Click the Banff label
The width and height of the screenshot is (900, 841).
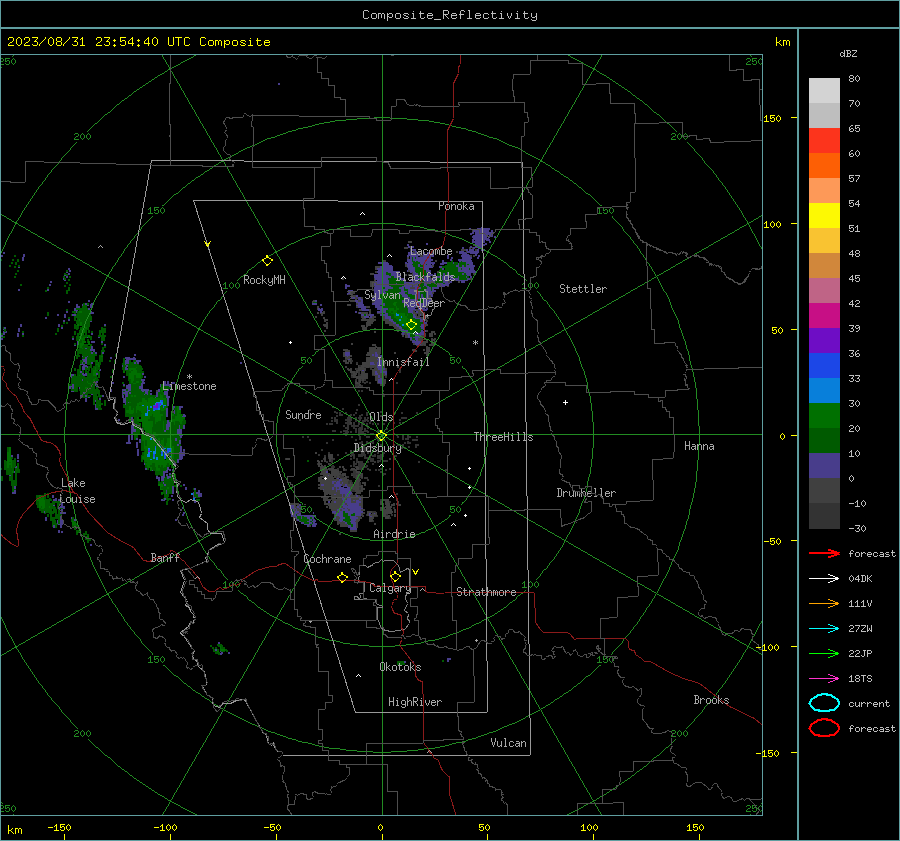tap(165, 557)
